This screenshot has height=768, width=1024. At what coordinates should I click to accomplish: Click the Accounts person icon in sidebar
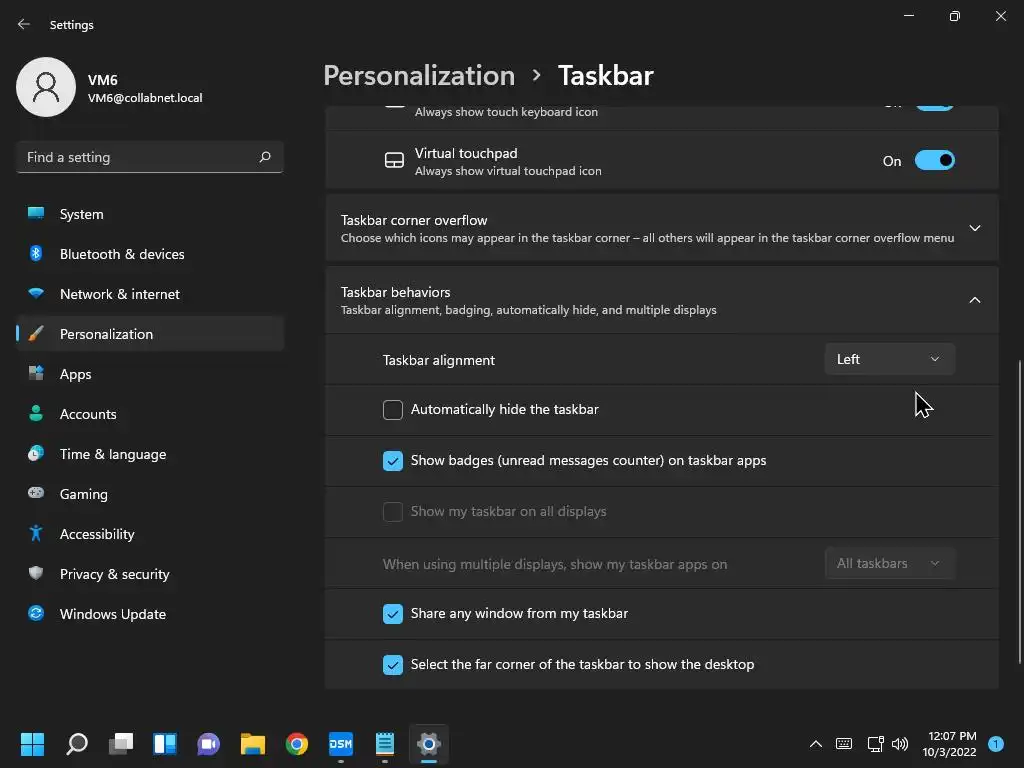[x=36, y=413]
